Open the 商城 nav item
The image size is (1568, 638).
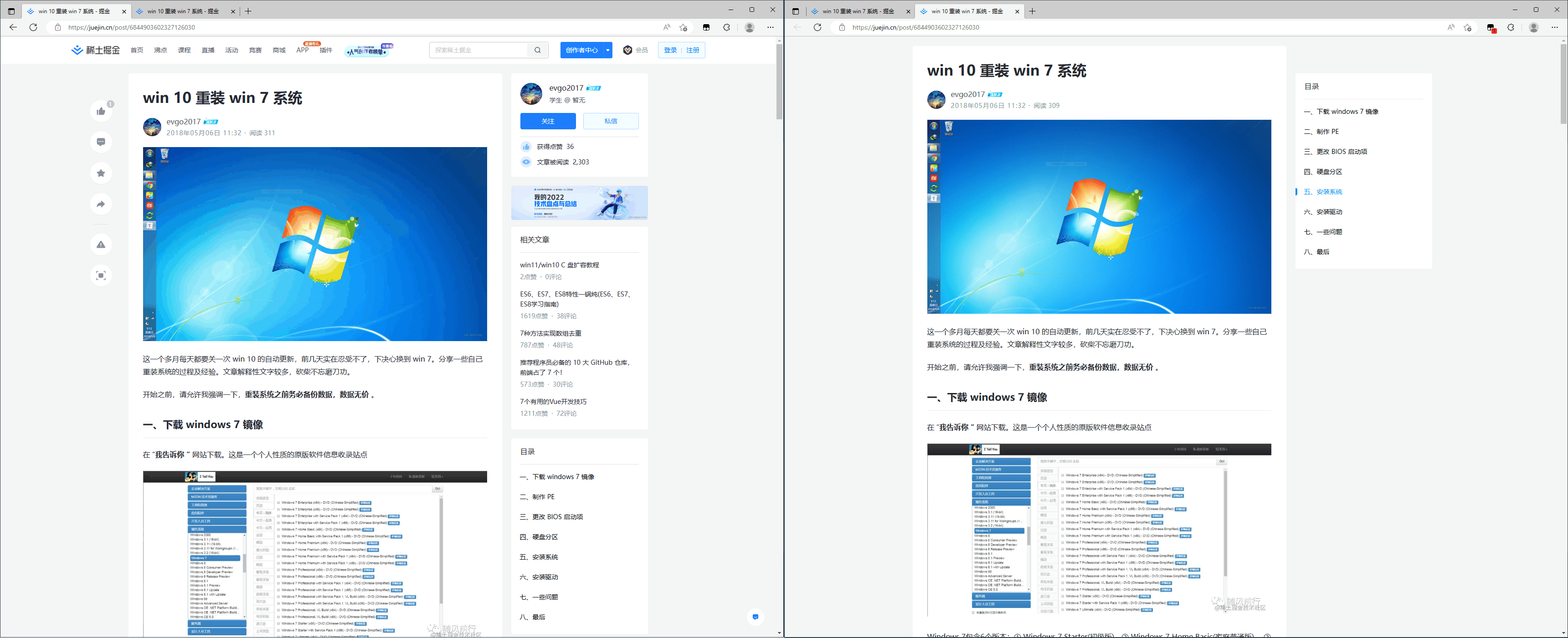279,51
